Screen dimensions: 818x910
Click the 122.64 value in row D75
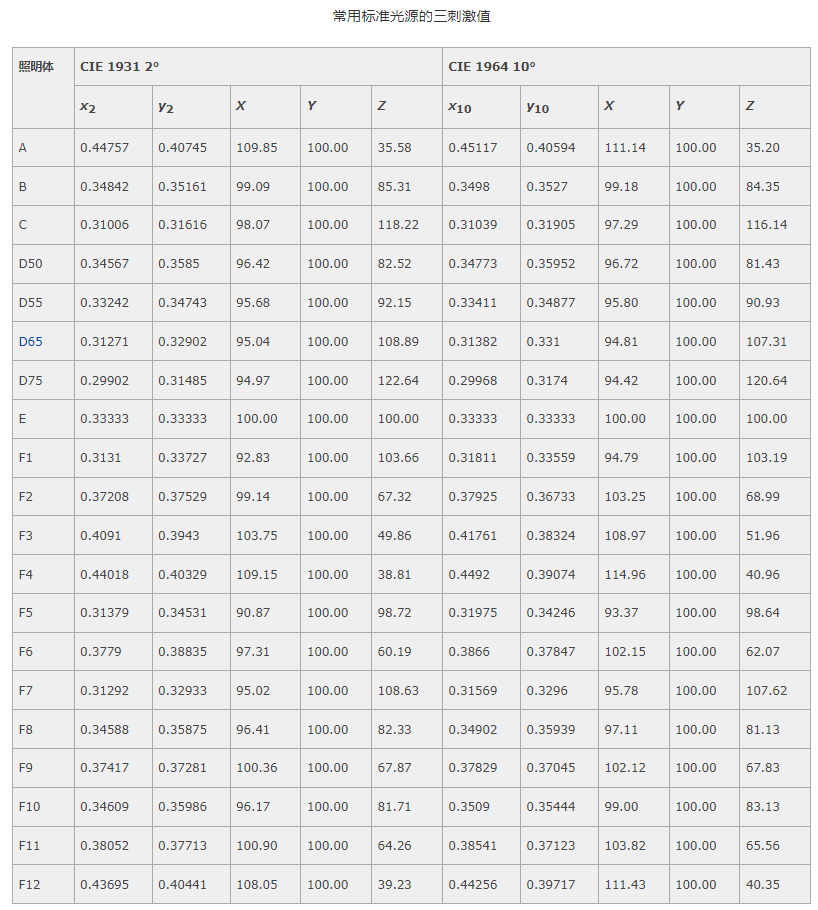coord(398,380)
